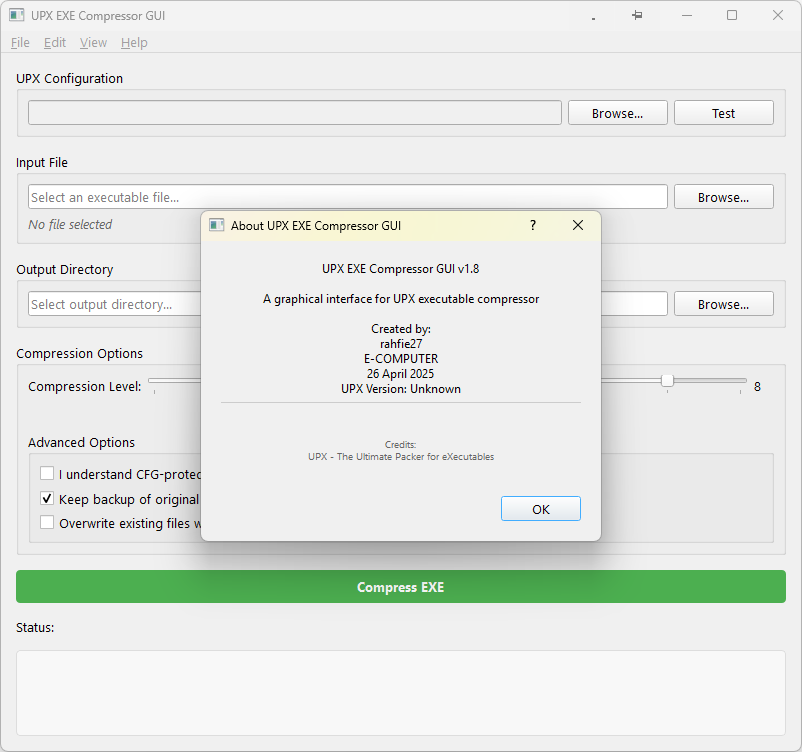Click the About dialog title bar icon
This screenshot has width=802, height=752.
[x=217, y=225]
